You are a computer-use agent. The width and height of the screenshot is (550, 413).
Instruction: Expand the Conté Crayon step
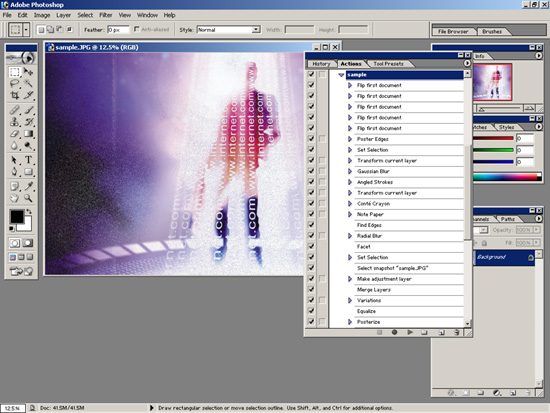[x=350, y=204]
